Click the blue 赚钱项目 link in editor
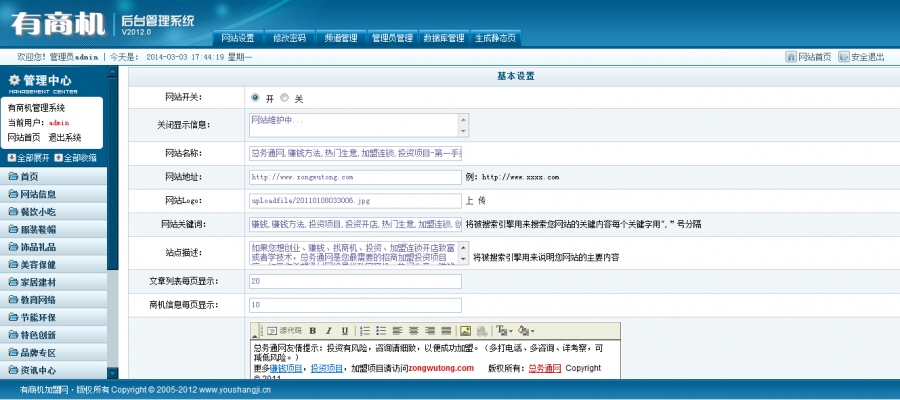 [x=286, y=368]
